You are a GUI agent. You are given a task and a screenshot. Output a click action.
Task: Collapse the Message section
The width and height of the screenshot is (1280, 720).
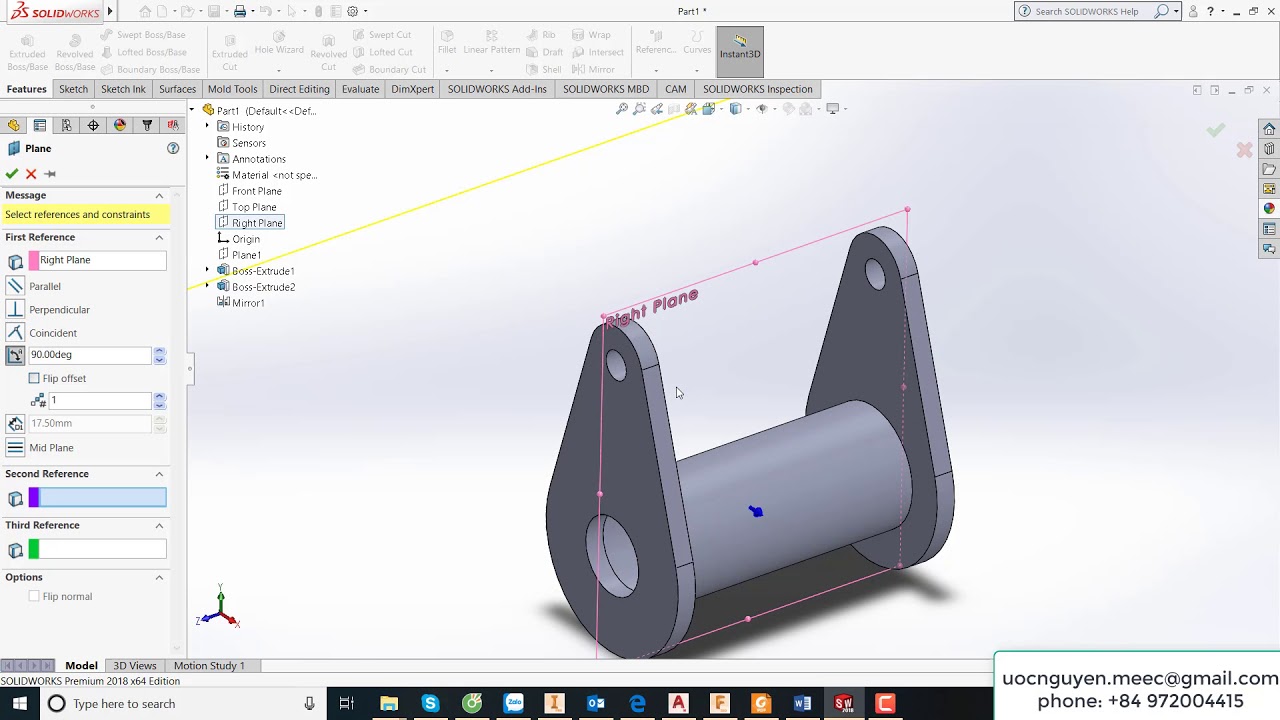pyautogui.click(x=159, y=195)
